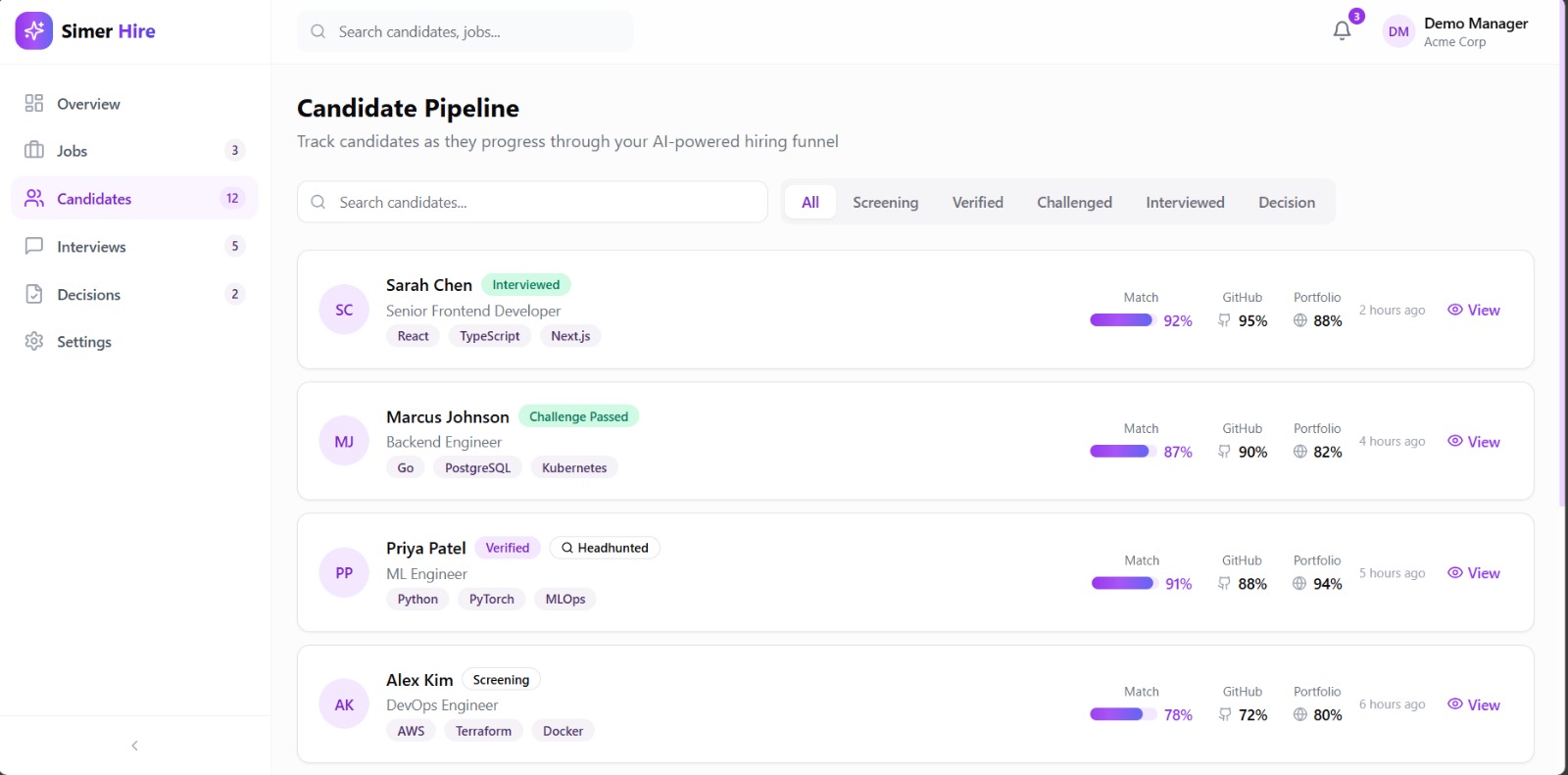Click the eye View for Priya Patel
Screen dimensions: 1568x775
pos(1474,573)
